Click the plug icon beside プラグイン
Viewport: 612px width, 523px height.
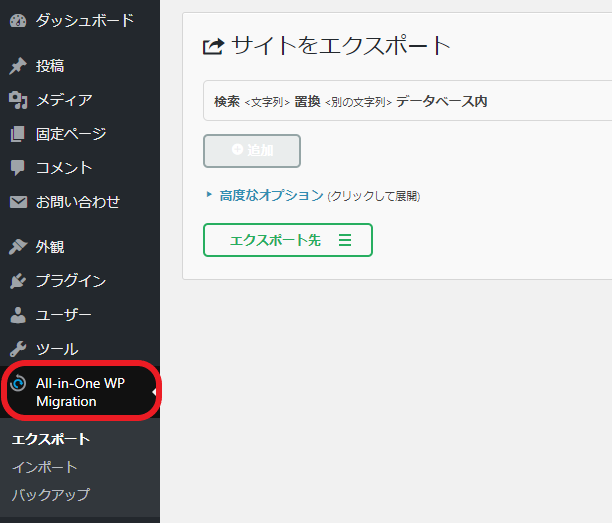tap(18, 281)
